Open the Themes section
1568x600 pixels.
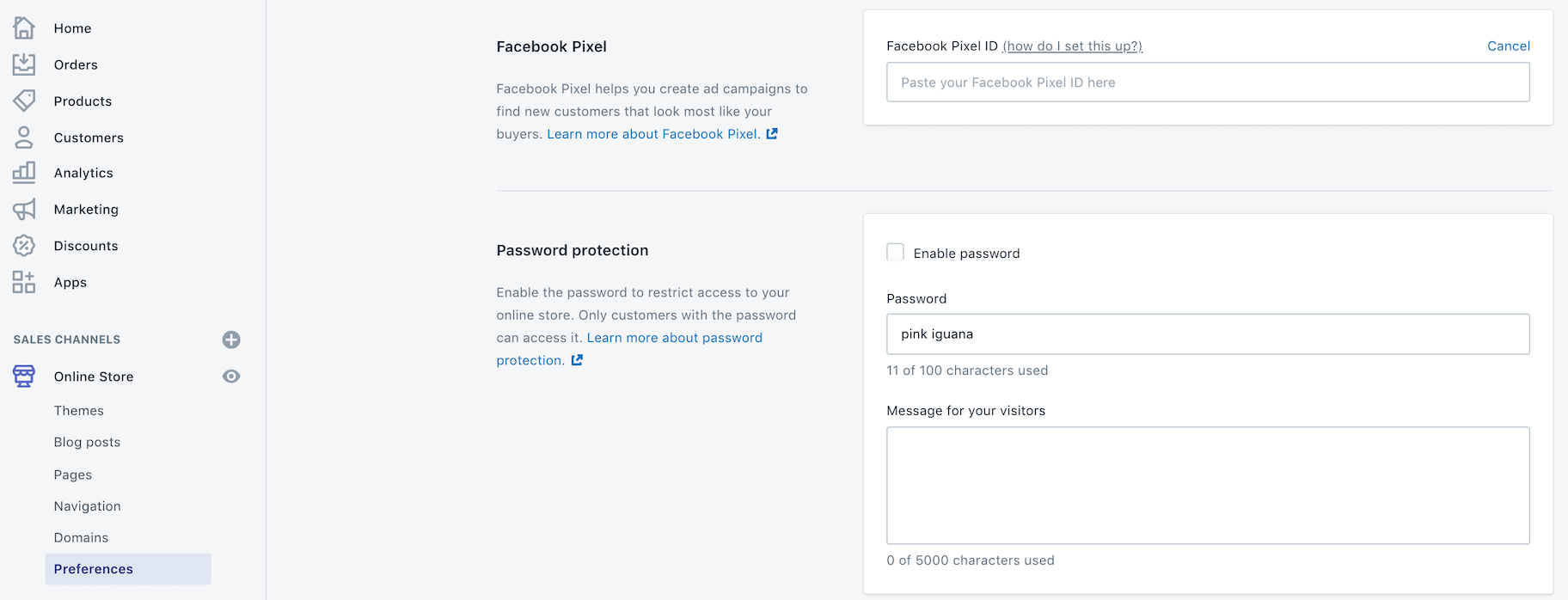tap(78, 410)
